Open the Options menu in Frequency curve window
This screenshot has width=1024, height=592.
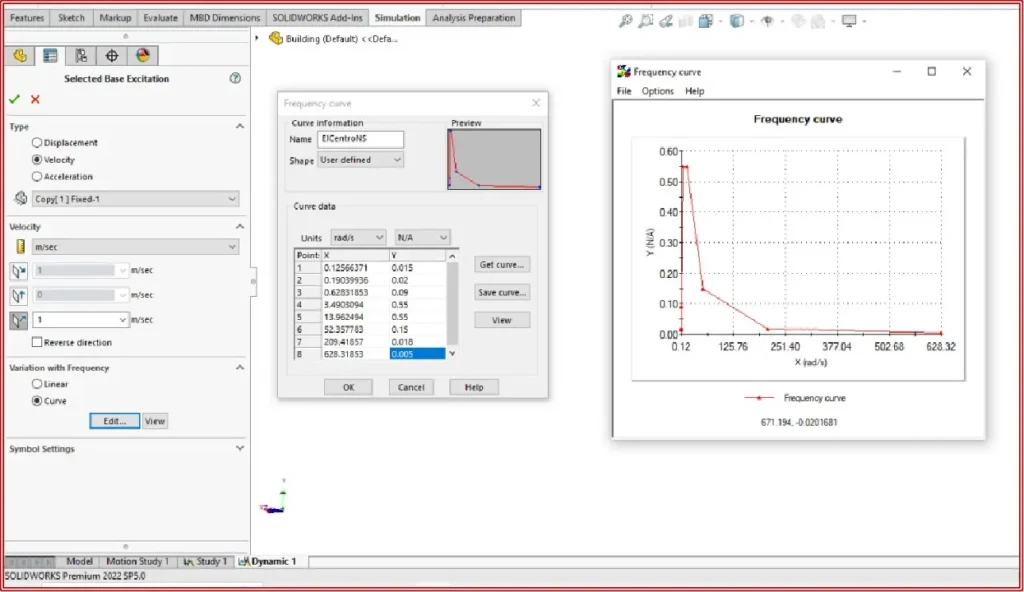click(655, 91)
